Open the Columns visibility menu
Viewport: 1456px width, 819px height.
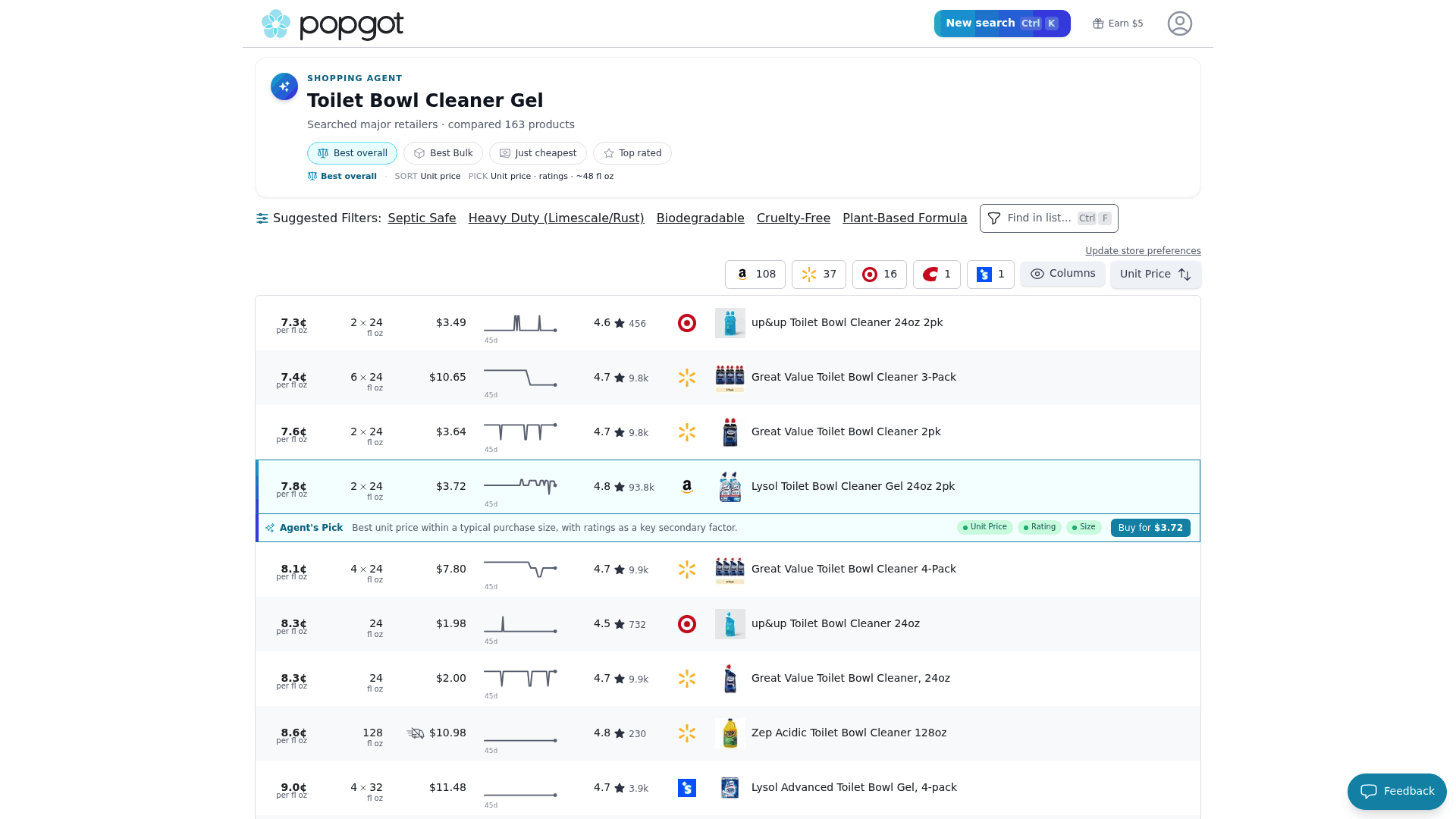[x=1062, y=274]
